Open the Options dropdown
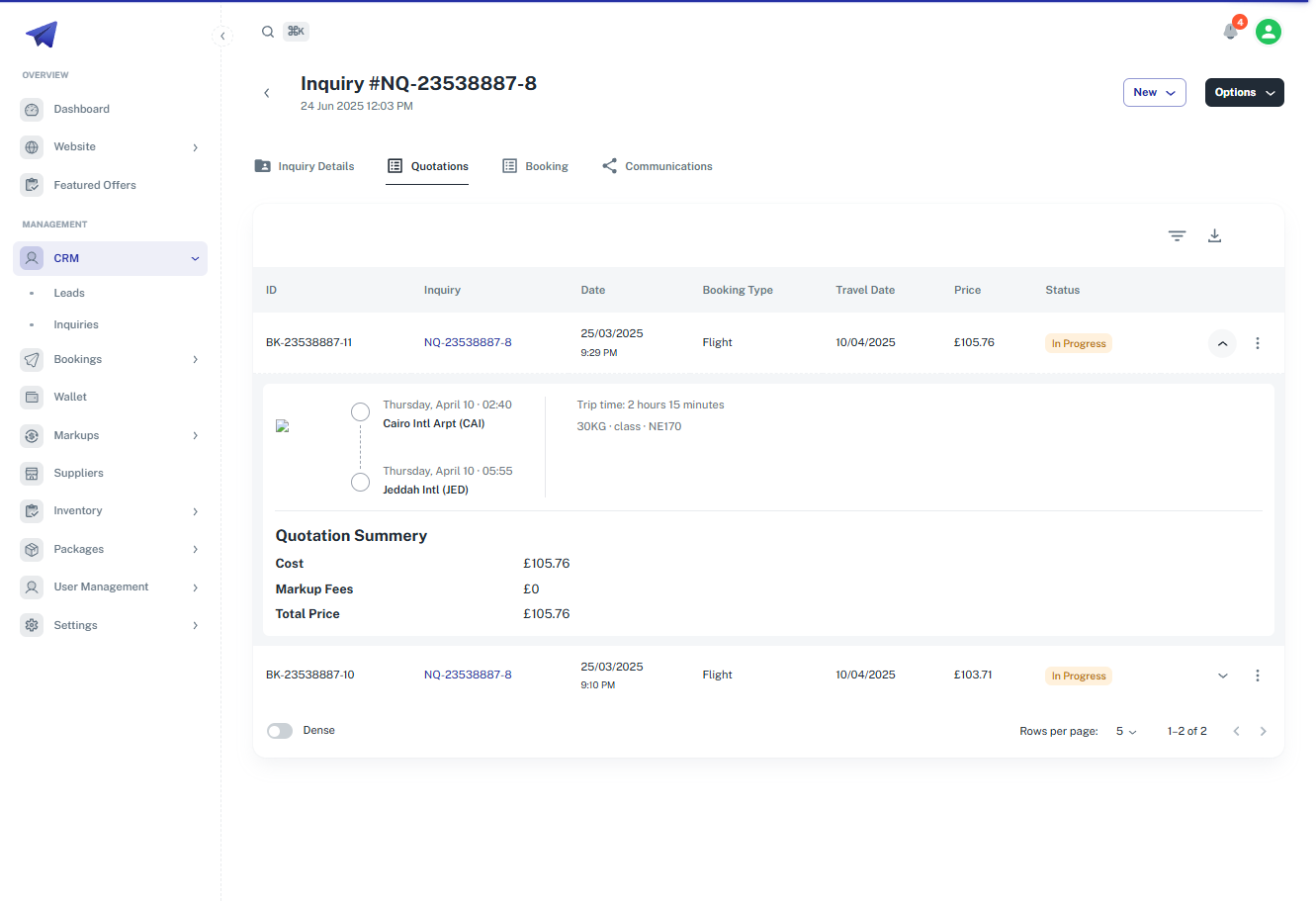 pos(1244,92)
